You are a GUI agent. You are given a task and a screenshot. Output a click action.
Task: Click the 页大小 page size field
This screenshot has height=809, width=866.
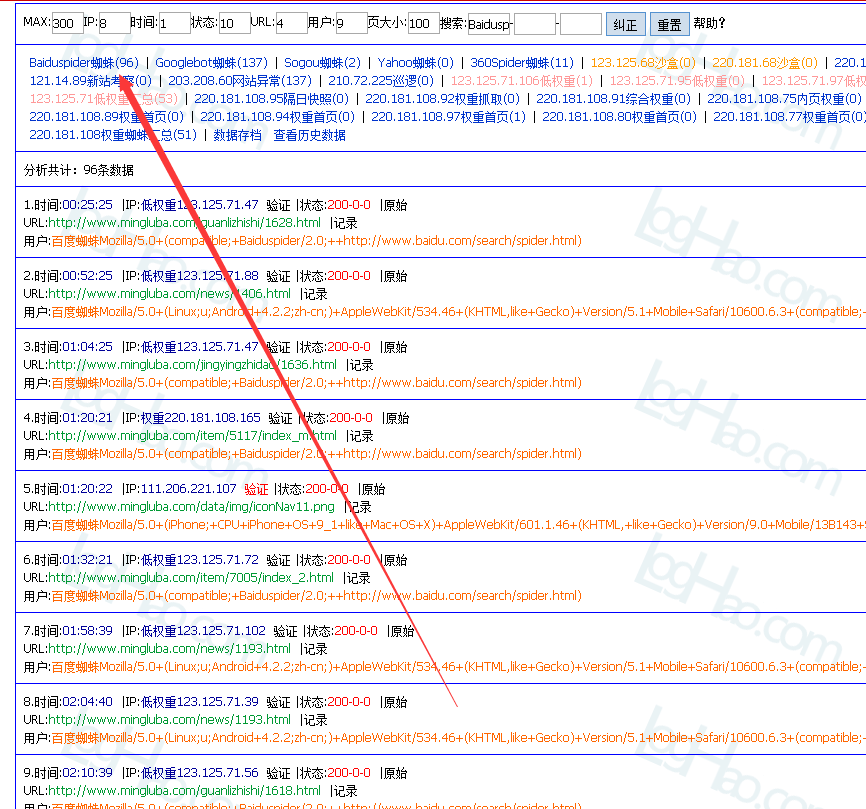coord(423,24)
